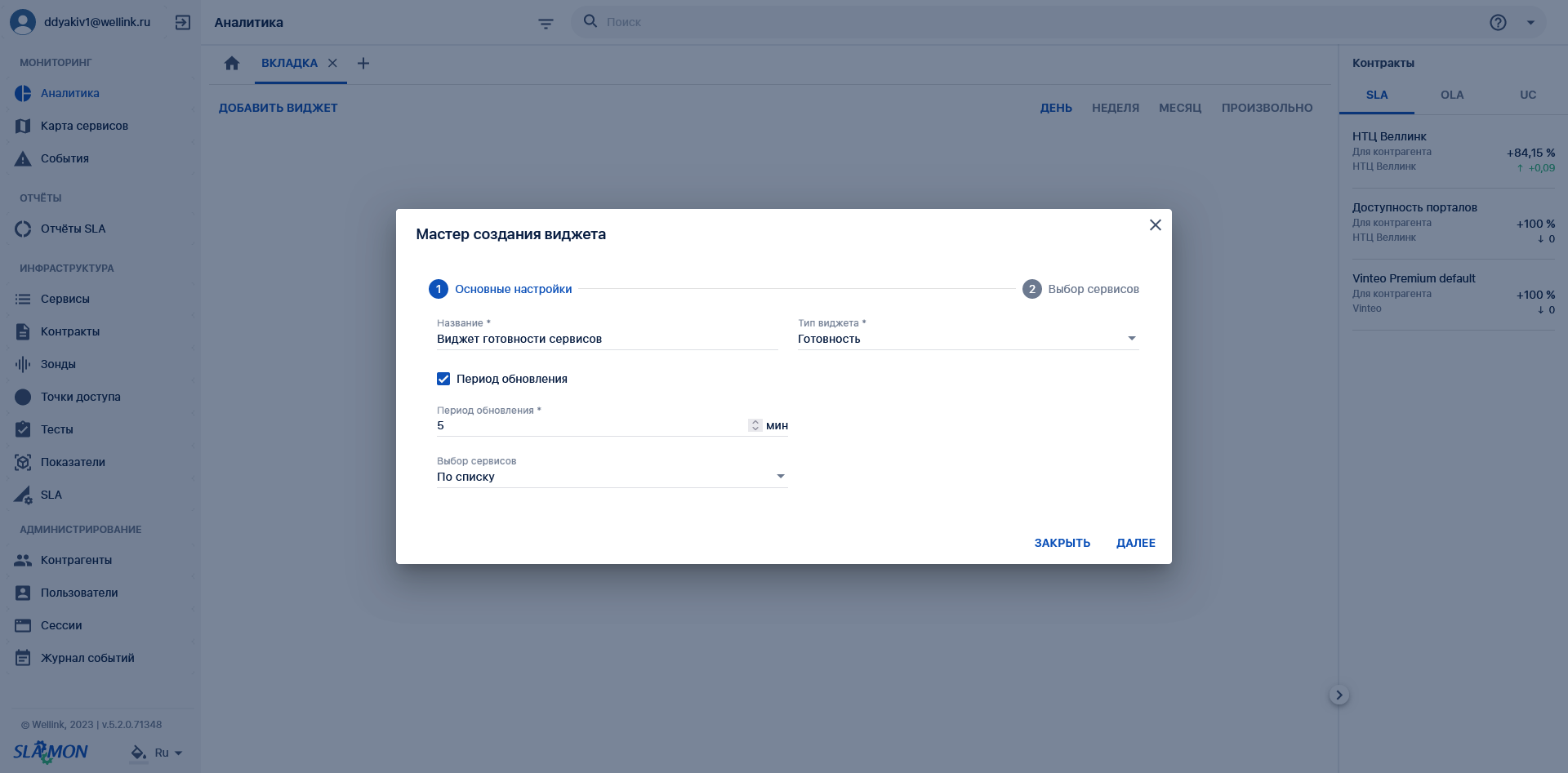Viewport: 1568px width, 773px height.
Task: Click the logout icon next to email
Action: (x=183, y=23)
